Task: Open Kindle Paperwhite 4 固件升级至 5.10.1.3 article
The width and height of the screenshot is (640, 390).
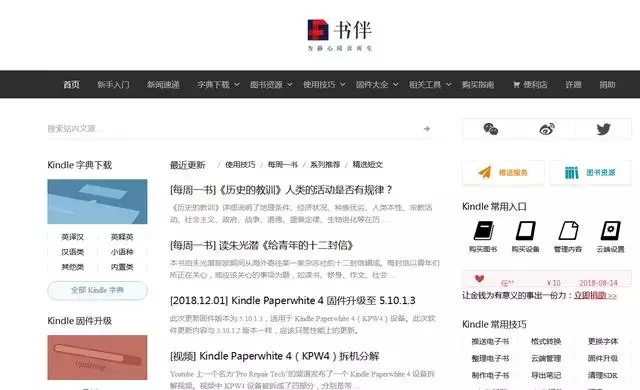Action: click(293, 301)
